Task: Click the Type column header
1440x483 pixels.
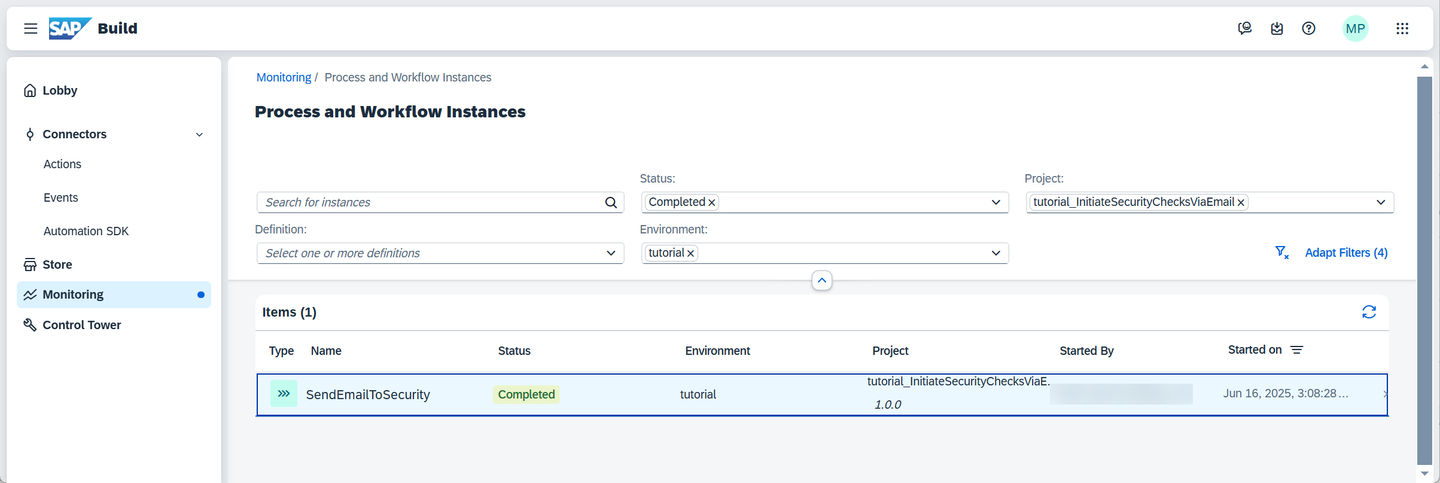Action: 282,351
